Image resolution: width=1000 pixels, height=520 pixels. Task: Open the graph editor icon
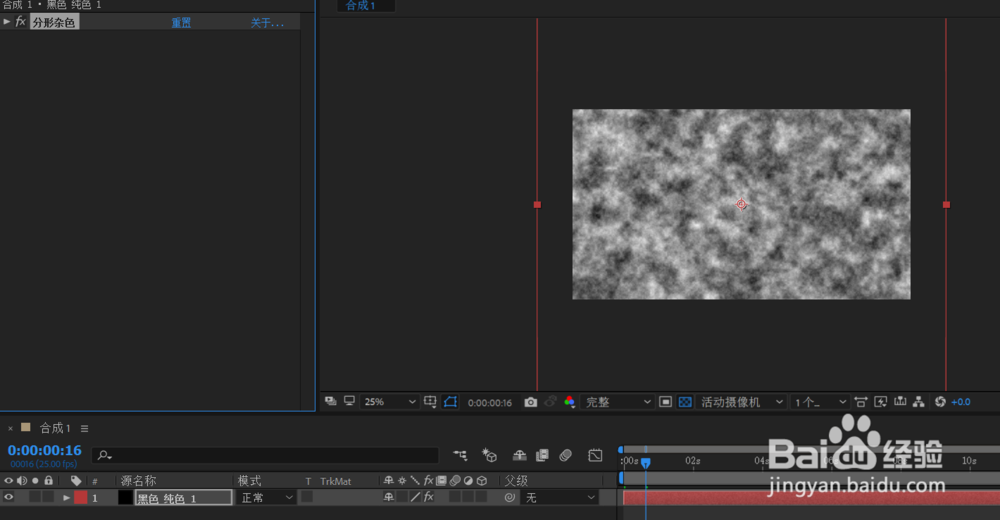[x=595, y=456]
